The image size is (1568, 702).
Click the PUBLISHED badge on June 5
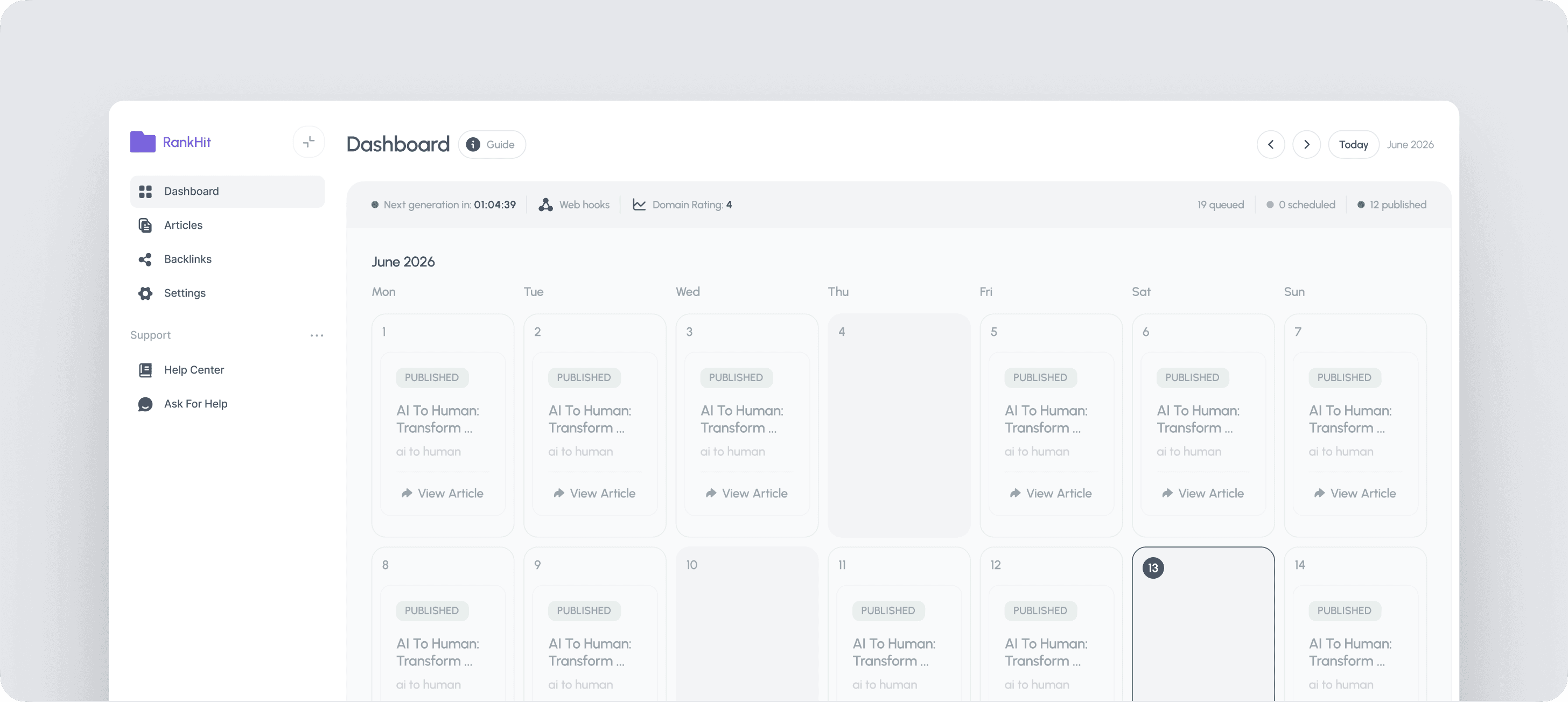pyautogui.click(x=1040, y=378)
